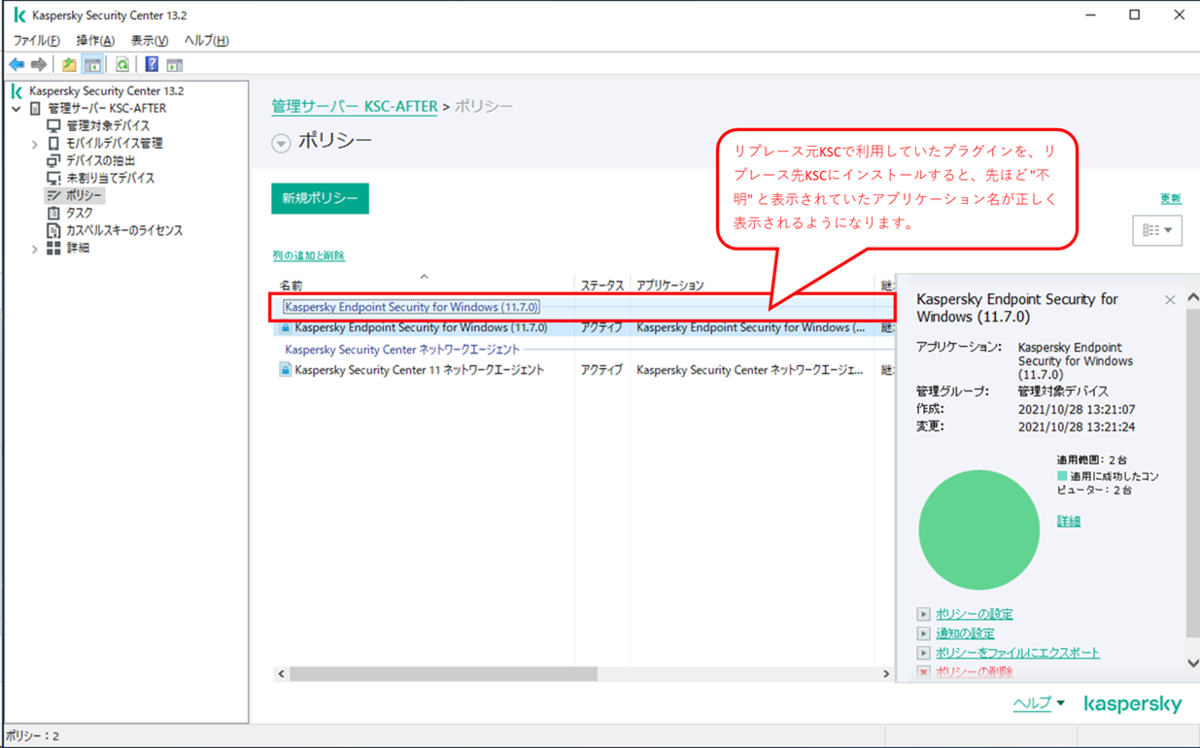This screenshot has height=748, width=1200.
Task: Click the license icon for カスペルスキーのライセンス
Action: point(54,230)
